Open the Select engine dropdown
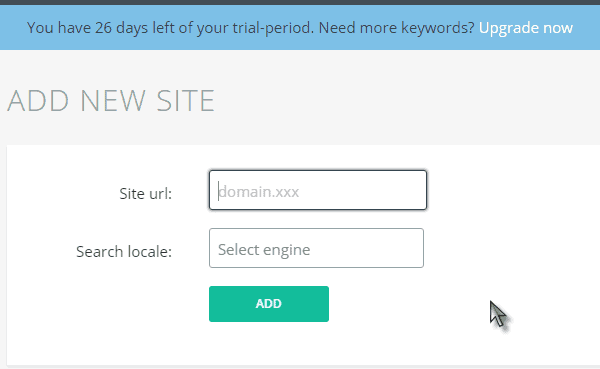The height and width of the screenshot is (369, 600). [316, 248]
